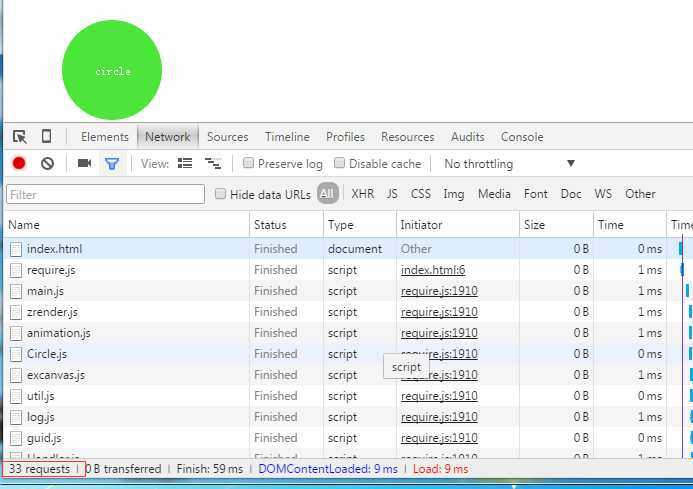Click into the Filter text field

pos(106,194)
